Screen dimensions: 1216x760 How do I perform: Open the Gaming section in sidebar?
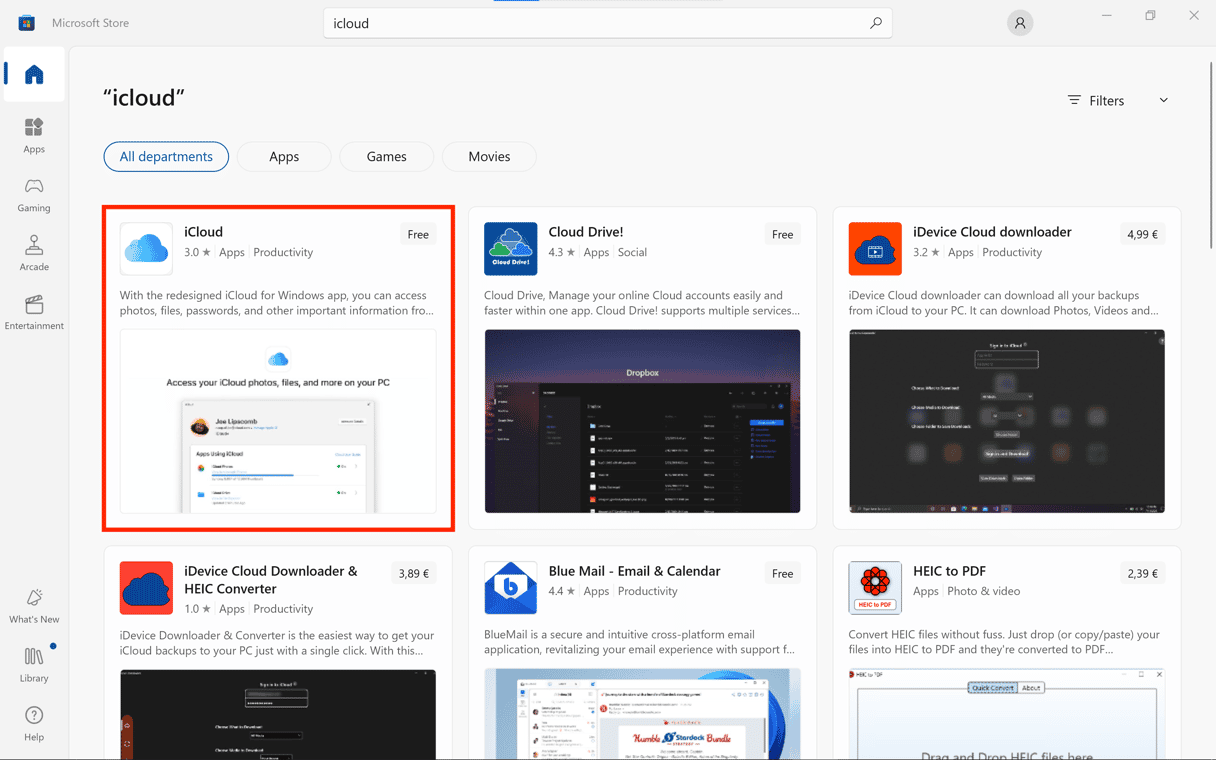click(34, 195)
